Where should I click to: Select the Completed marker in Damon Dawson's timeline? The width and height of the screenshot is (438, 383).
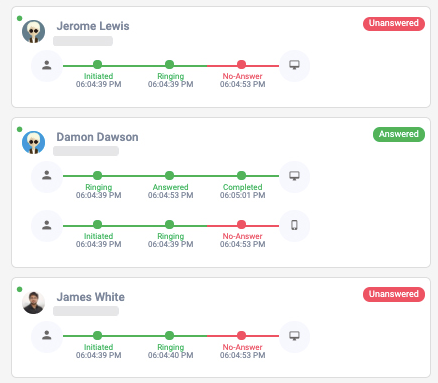coord(242,176)
